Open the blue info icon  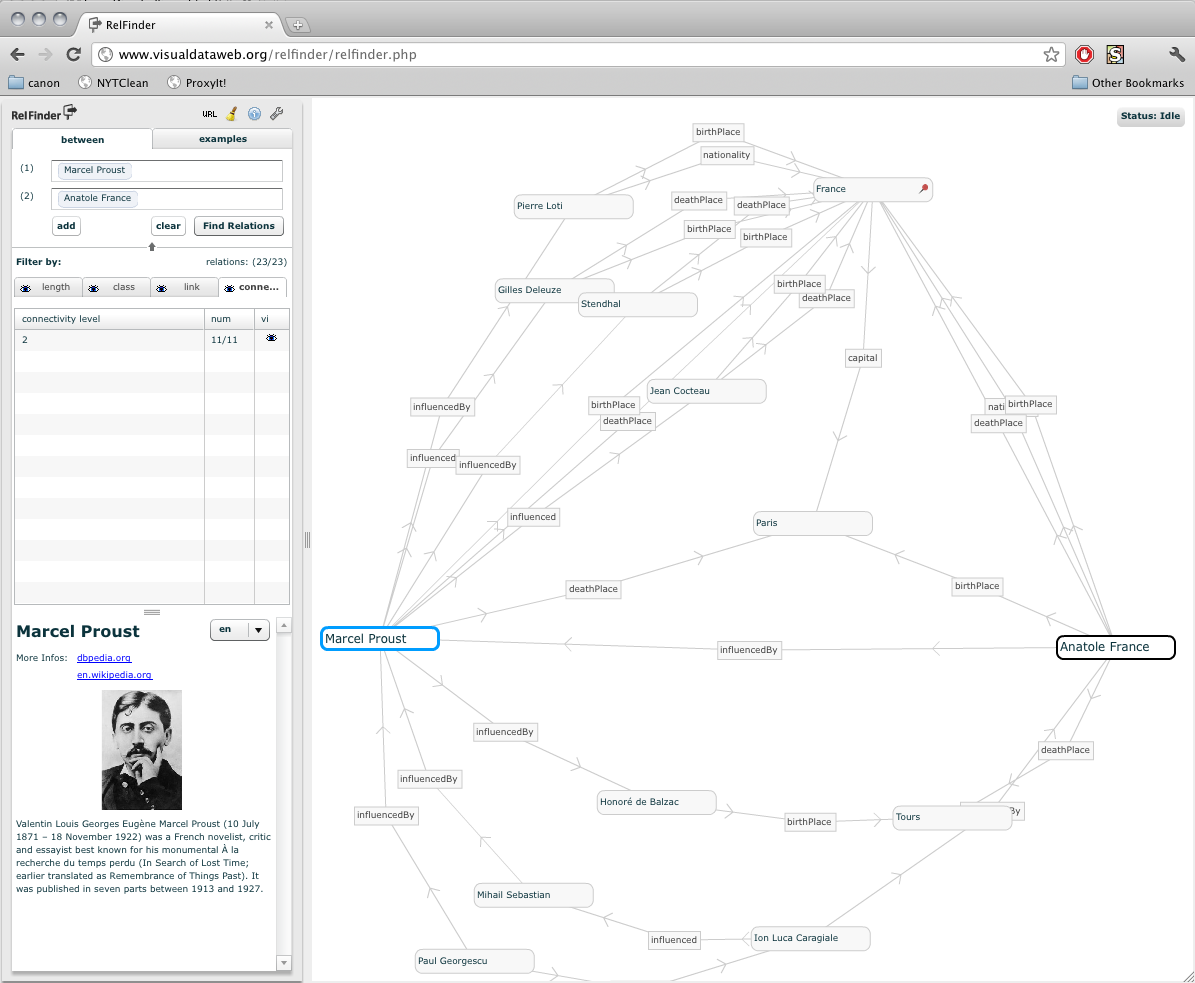(254, 114)
